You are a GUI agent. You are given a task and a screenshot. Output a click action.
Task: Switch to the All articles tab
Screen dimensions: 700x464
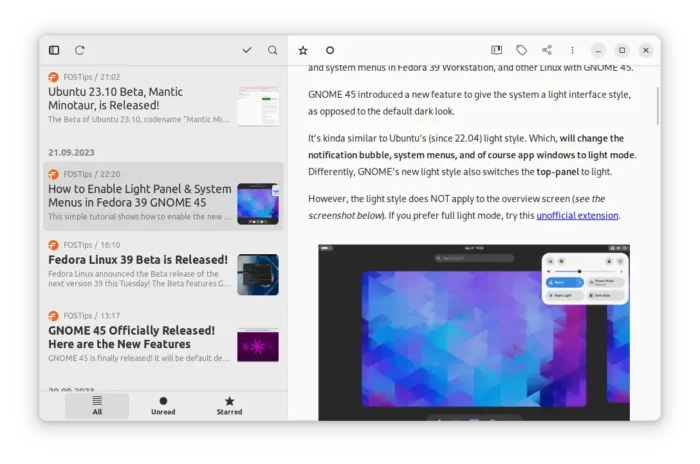click(x=97, y=405)
